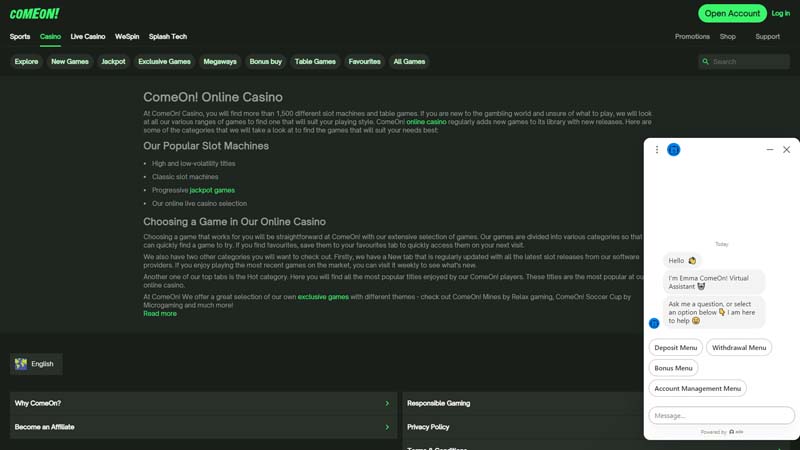Expand the Why ComeOn? row chevron

387,403
